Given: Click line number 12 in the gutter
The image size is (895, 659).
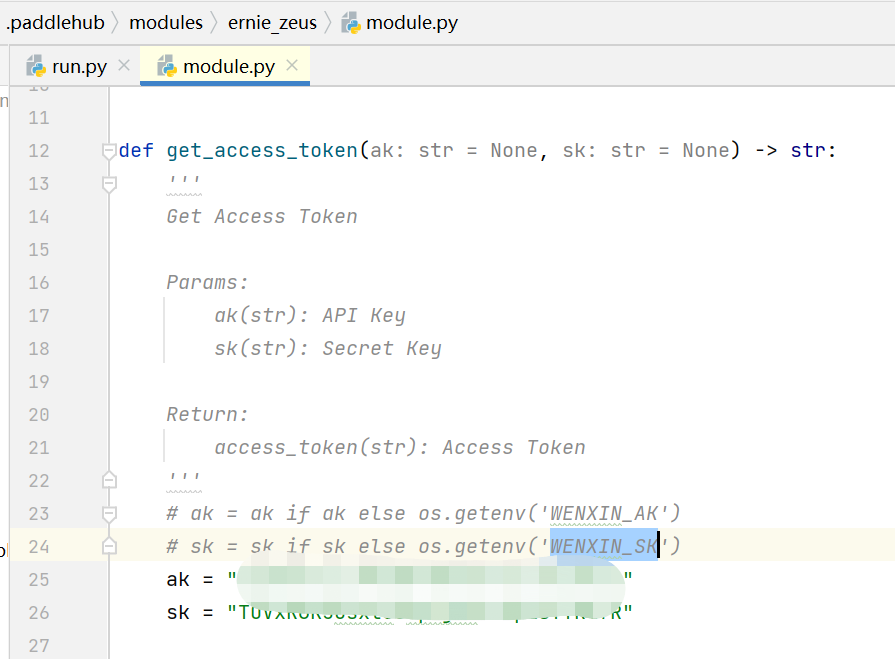Looking at the screenshot, I should [x=39, y=151].
